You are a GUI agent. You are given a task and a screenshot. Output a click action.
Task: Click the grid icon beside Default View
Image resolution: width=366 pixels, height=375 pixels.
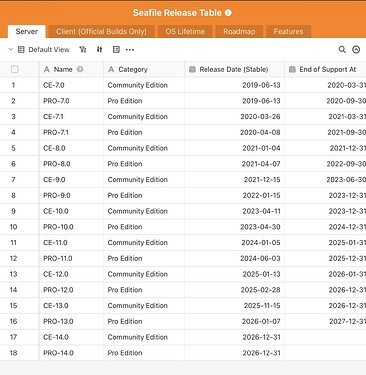pyautogui.click(x=21, y=50)
